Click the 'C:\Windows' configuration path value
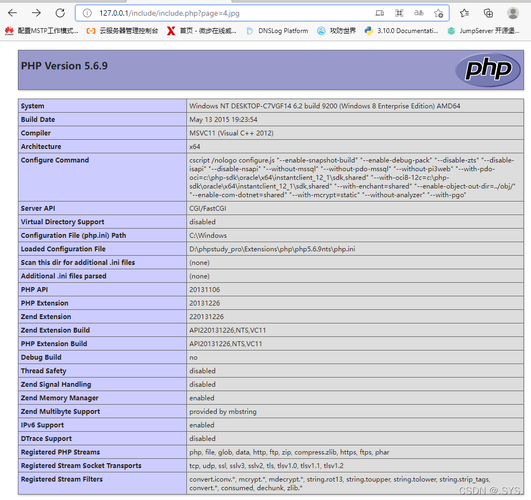 [208, 235]
